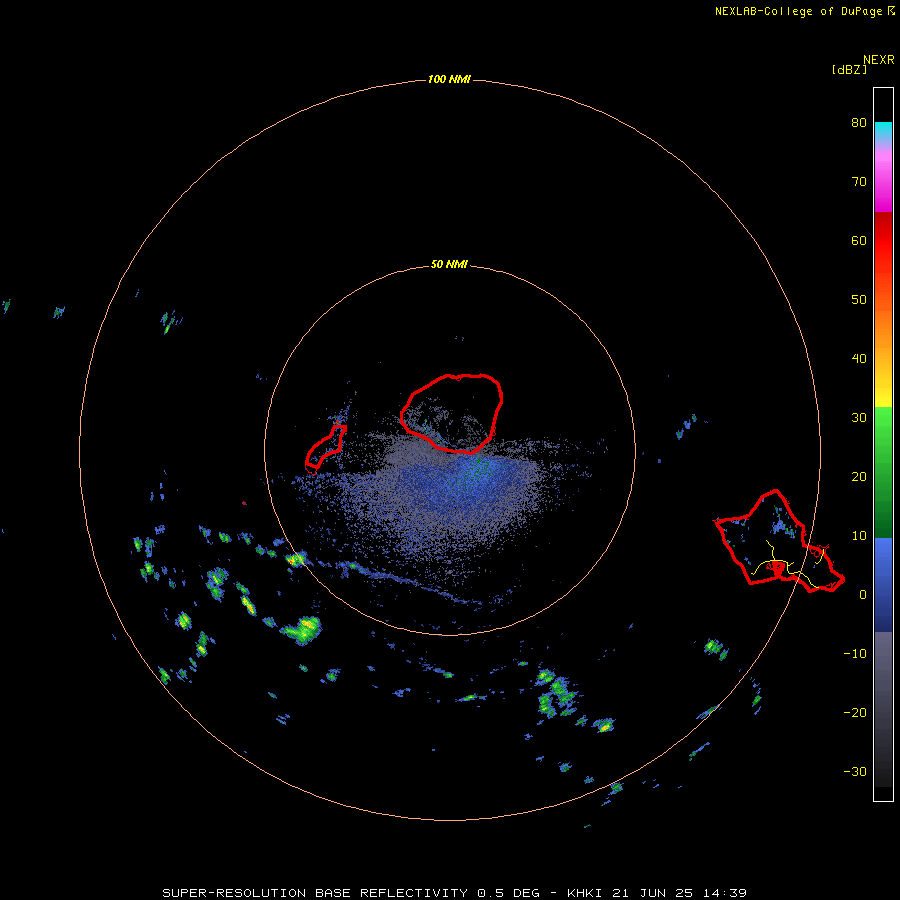Click the red-outlined island with yellow roads

(779, 541)
